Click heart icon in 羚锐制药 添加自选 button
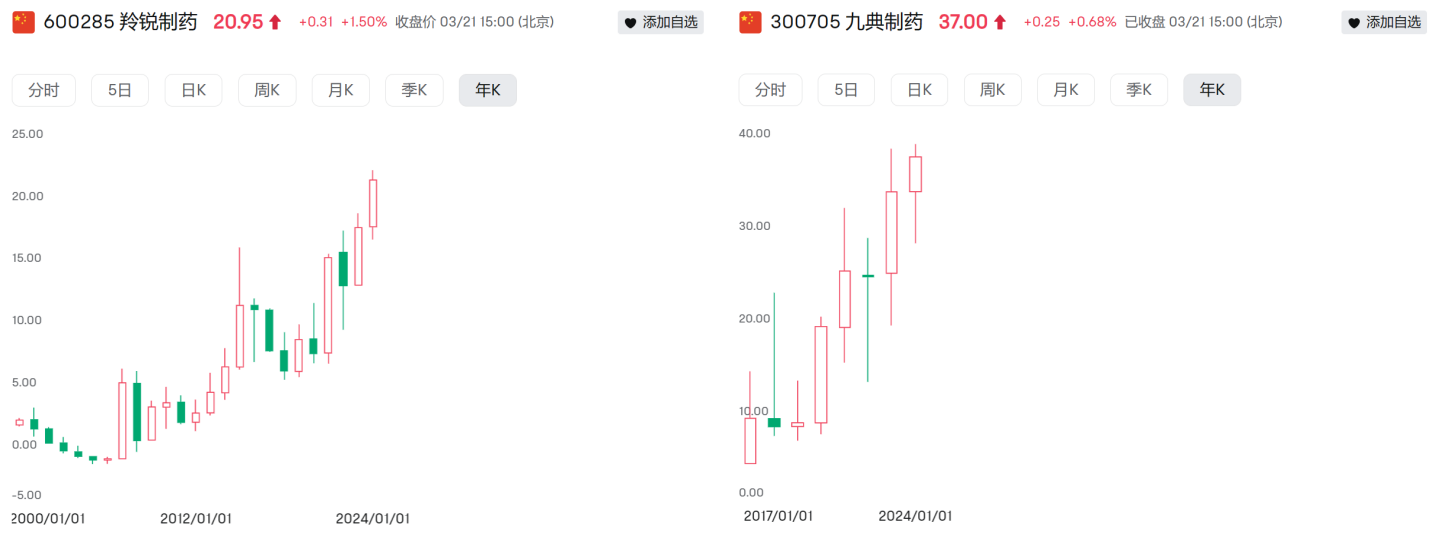Viewport: 1438px width, 550px height. click(x=630, y=23)
